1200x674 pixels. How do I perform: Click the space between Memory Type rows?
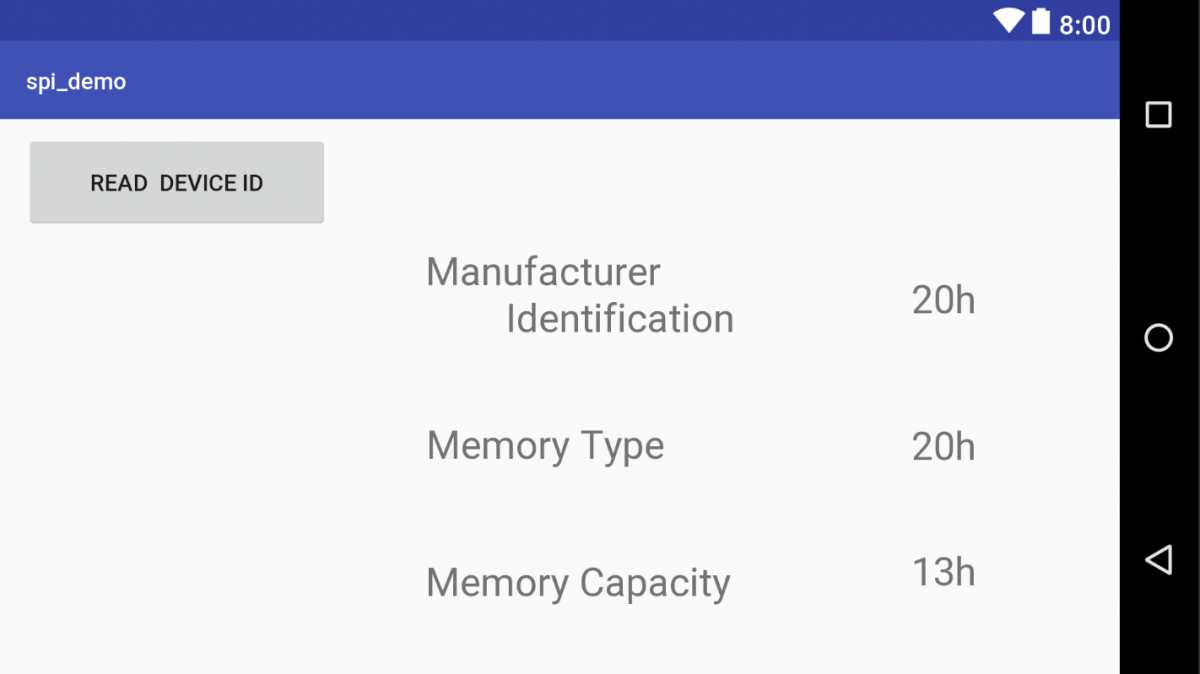pos(700,510)
